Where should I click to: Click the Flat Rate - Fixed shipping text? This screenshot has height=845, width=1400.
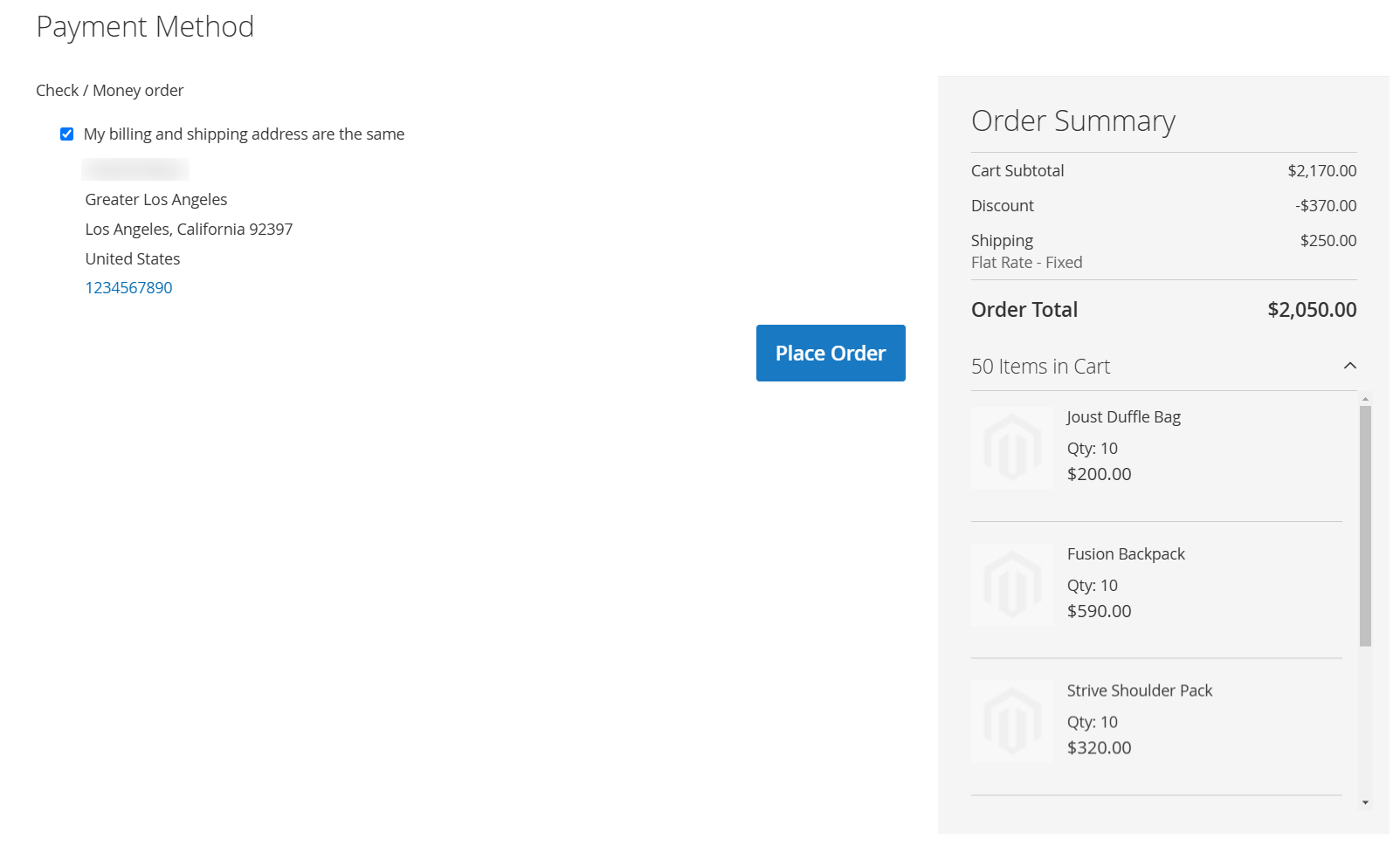tap(1026, 263)
